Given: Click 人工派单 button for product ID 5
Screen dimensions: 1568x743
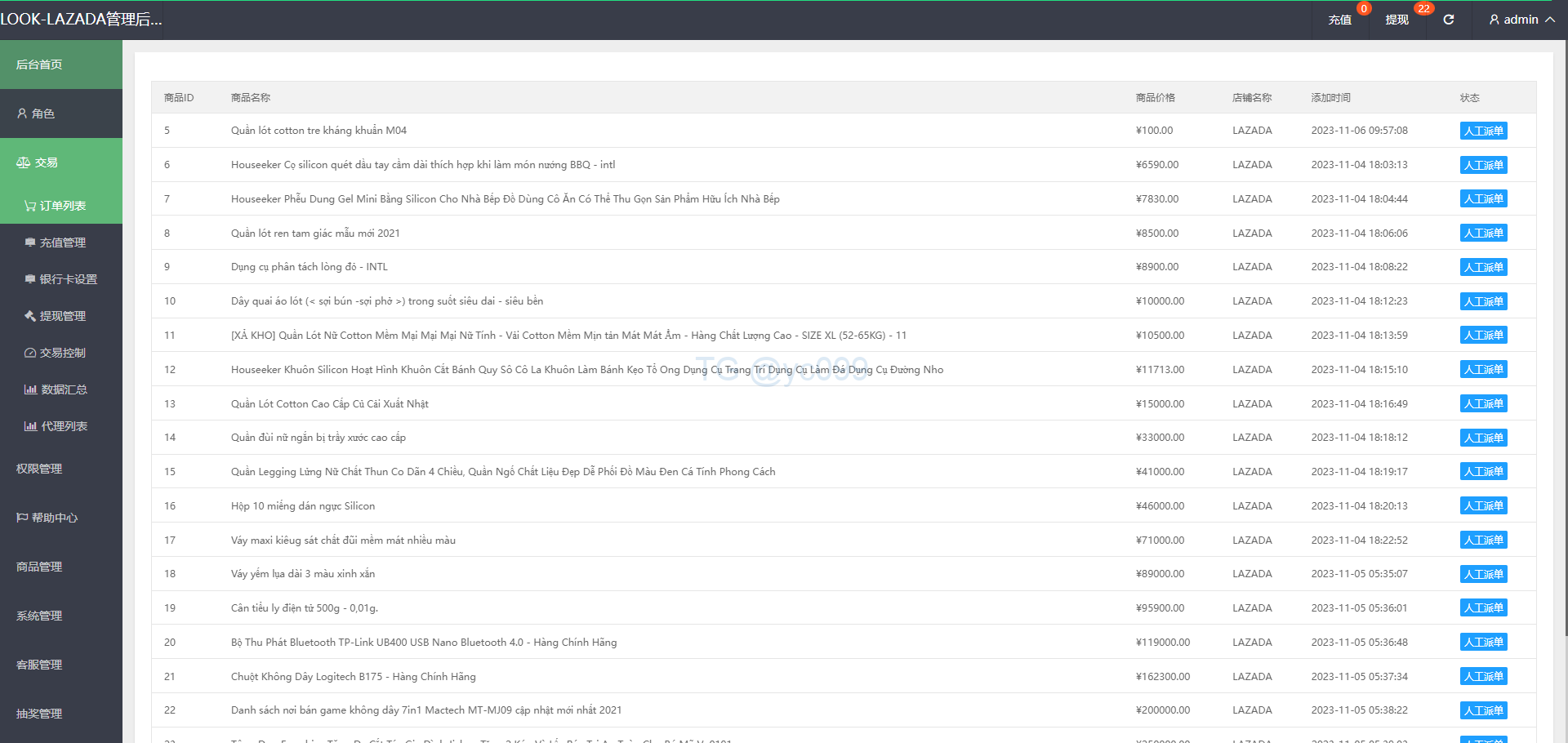Looking at the screenshot, I should point(1483,131).
